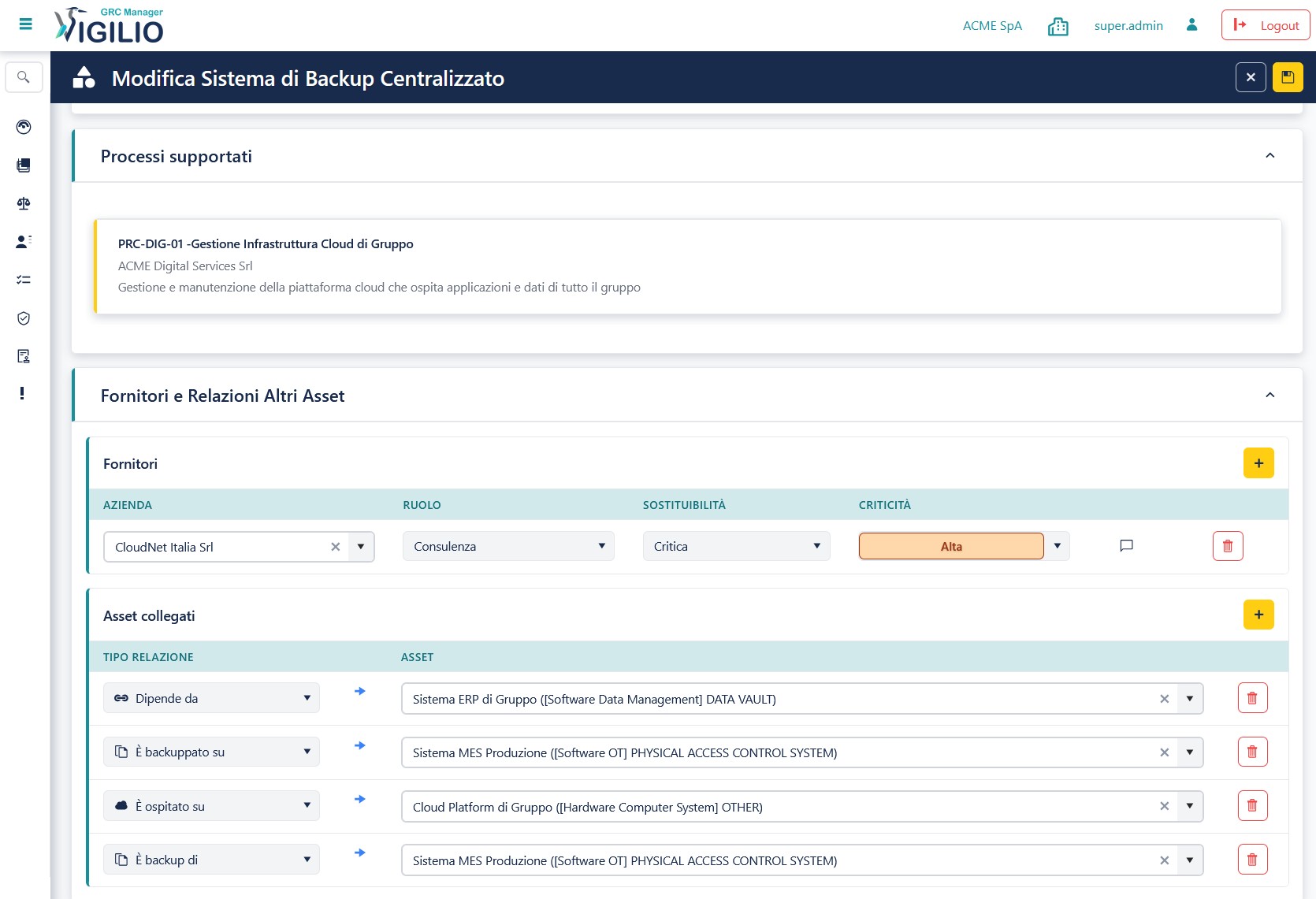This screenshot has width=1316, height=899.
Task: Add a linked asset with plus button
Action: (1258, 615)
